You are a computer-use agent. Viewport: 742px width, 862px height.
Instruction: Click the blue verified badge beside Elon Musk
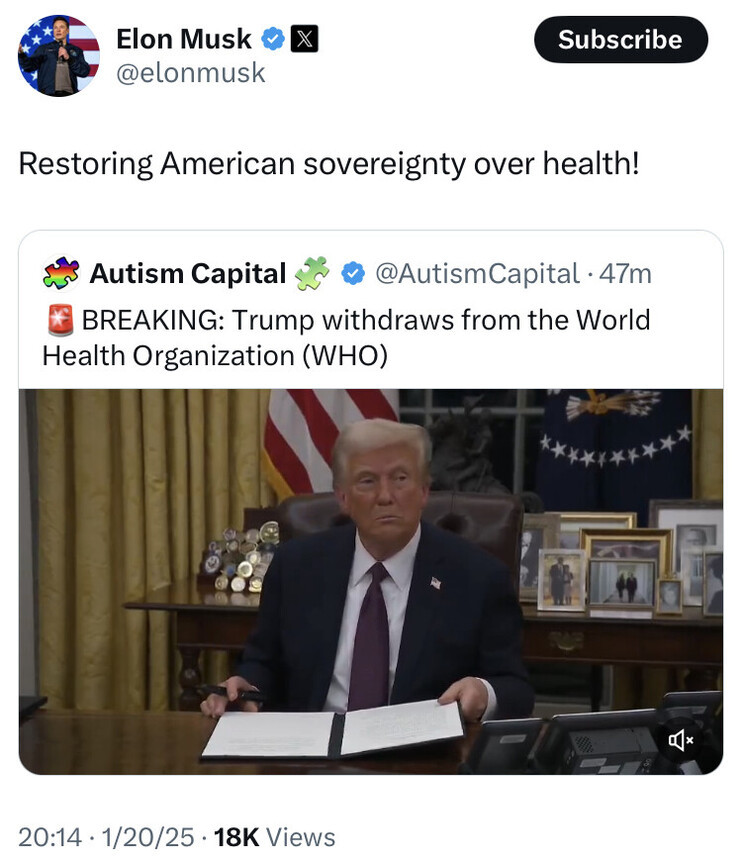(x=272, y=39)
